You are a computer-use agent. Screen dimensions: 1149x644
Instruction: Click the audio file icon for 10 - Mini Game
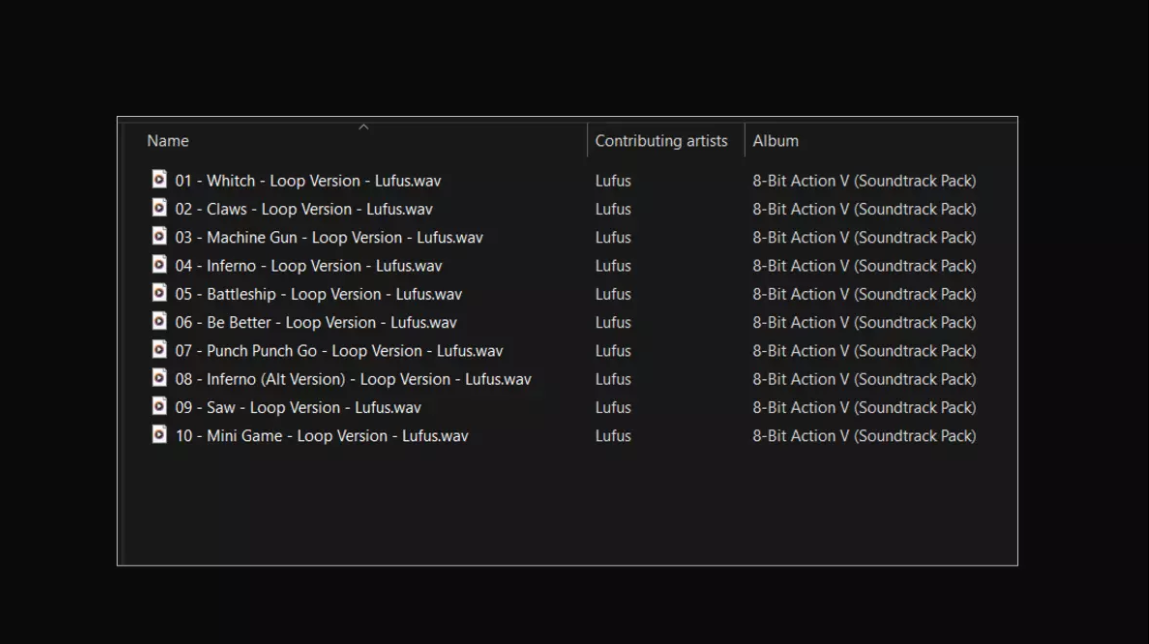[159, 434]
